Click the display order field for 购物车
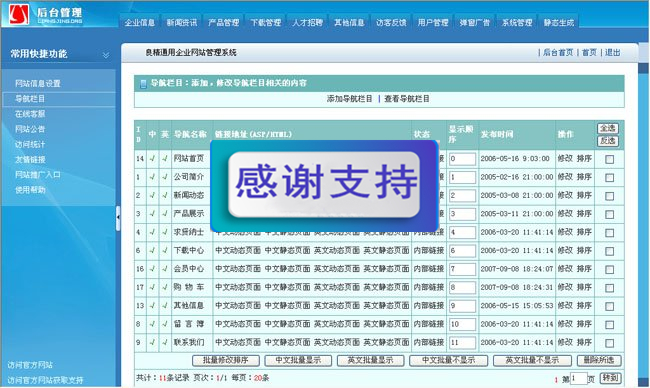 point(462,287)
